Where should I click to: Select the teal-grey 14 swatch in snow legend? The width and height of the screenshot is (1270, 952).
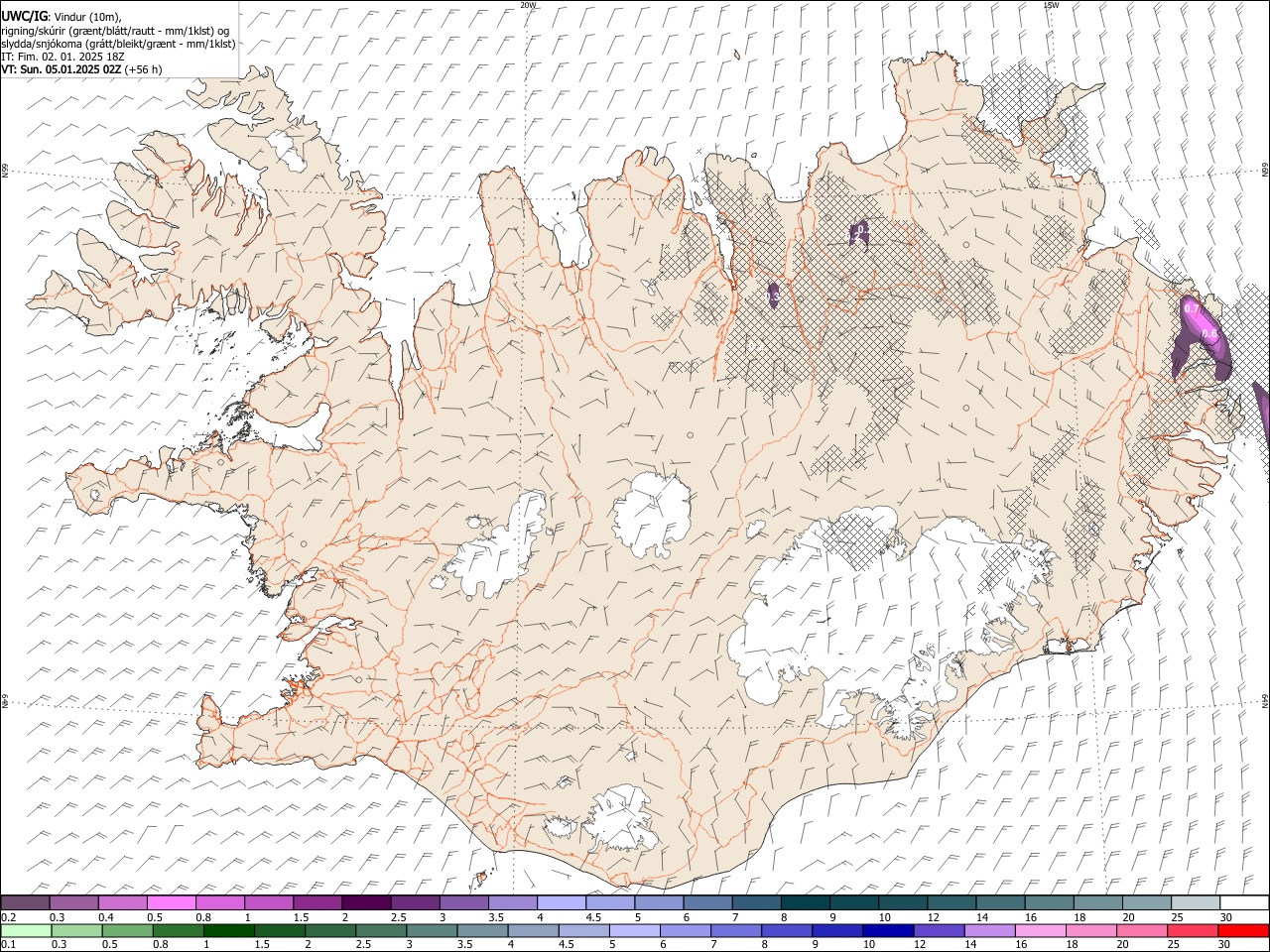coord(1000,903)
